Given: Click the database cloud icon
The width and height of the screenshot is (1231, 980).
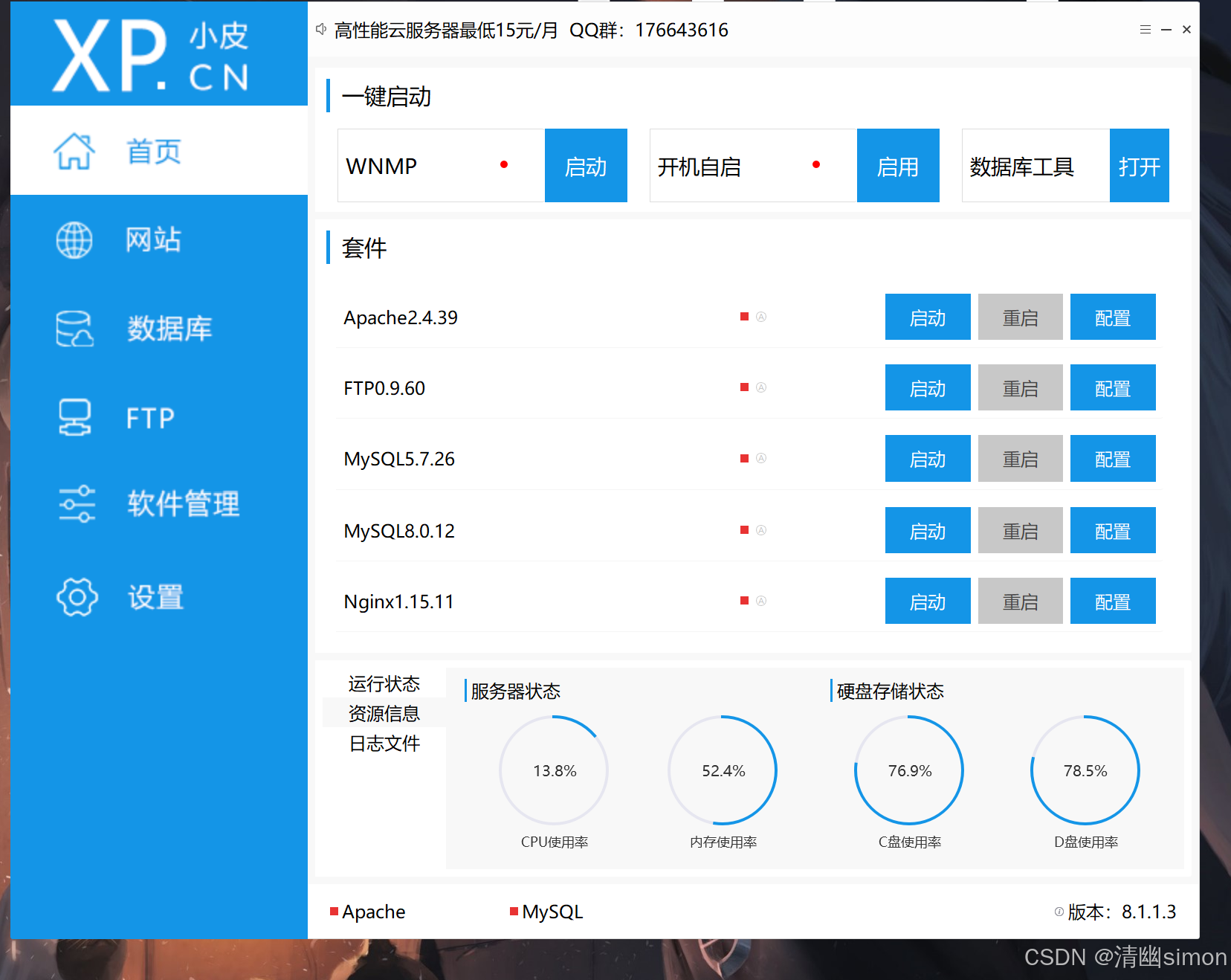Looking at the screenshot, I should (74, 329).
